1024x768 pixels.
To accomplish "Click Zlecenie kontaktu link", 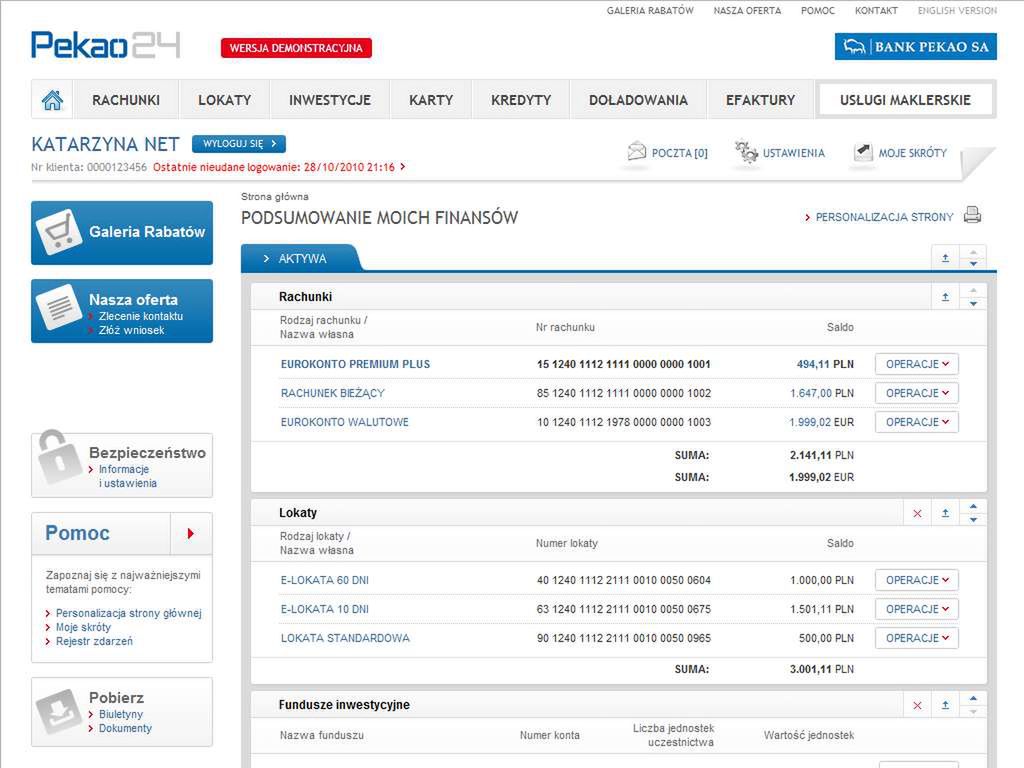I will coord(140,316).
